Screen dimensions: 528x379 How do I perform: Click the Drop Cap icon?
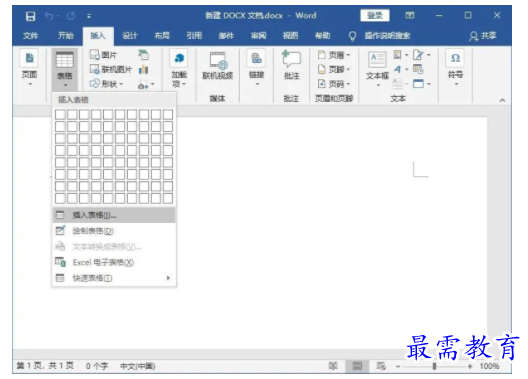tap(401, 83)
